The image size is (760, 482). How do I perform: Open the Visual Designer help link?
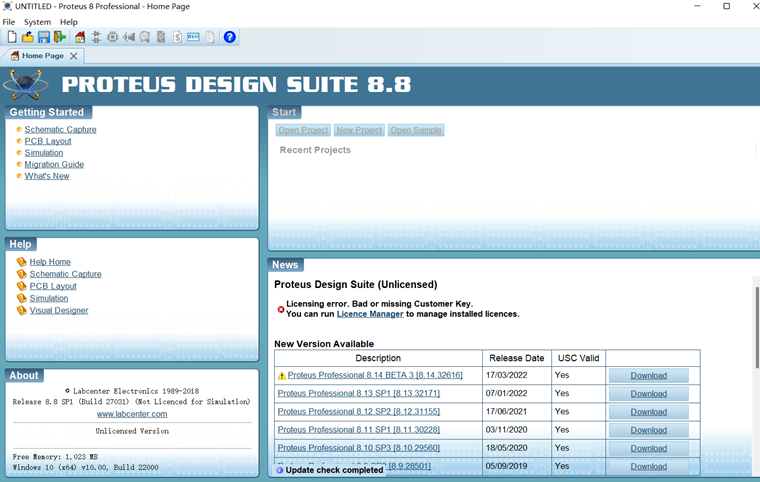tap(59, 310)
